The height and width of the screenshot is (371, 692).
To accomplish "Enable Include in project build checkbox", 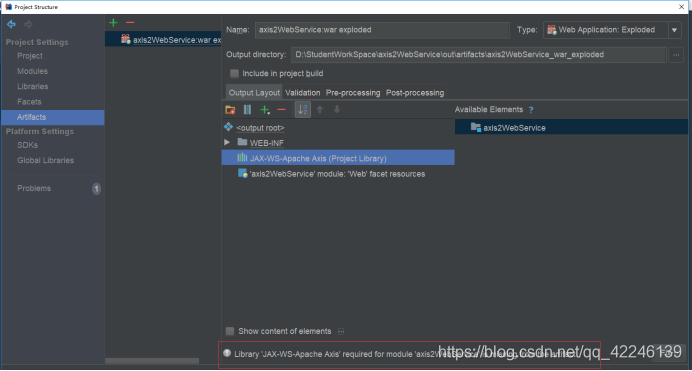I will [x=234, y=73].
